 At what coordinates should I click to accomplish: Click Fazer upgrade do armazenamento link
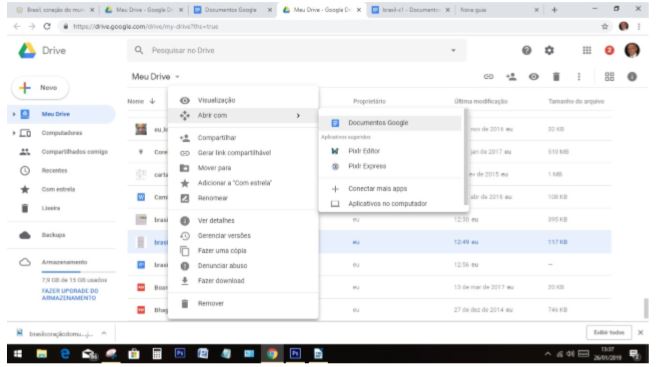tap(70, 294)
